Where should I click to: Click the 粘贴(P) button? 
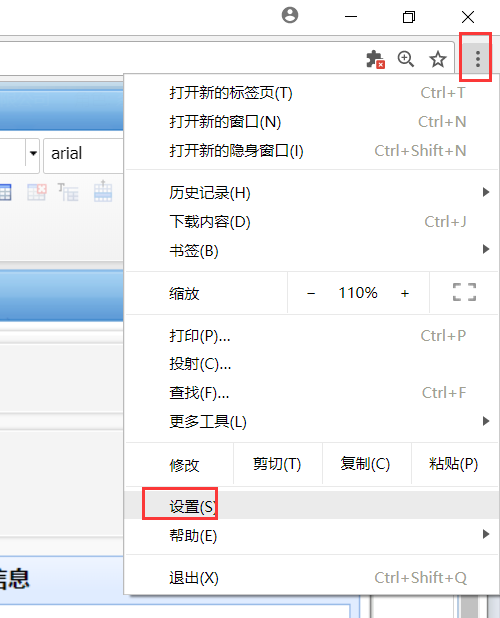pyautogui.click(x=454, y=464)
